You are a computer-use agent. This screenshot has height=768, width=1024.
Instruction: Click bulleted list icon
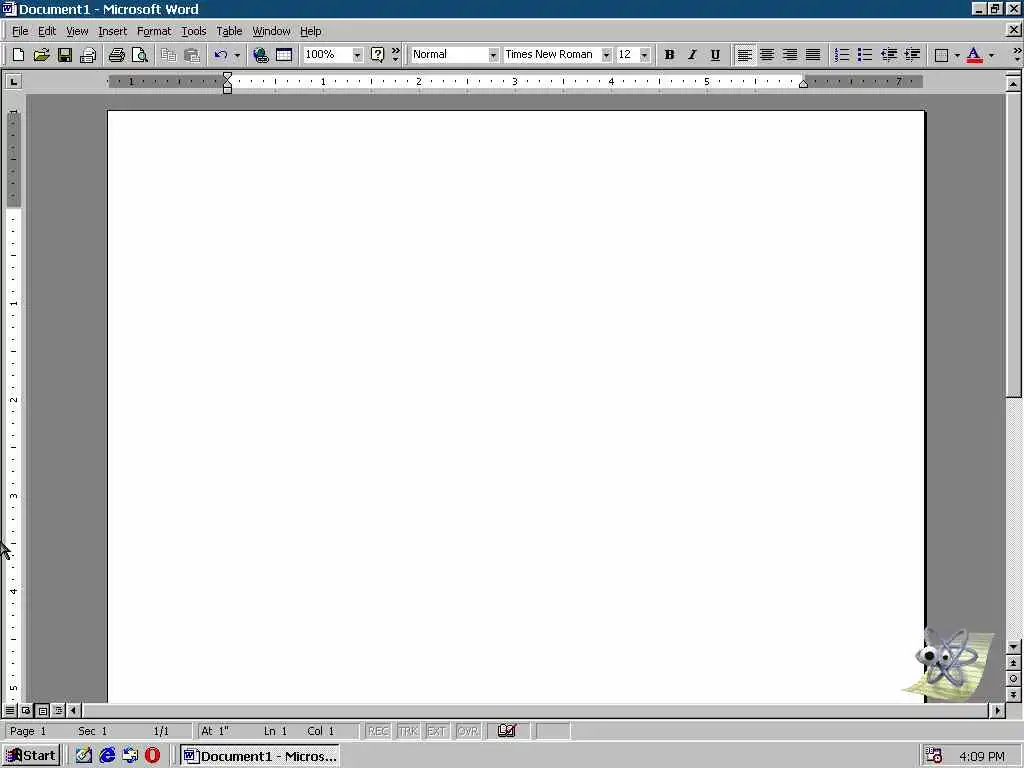click(x=865, y=55)
